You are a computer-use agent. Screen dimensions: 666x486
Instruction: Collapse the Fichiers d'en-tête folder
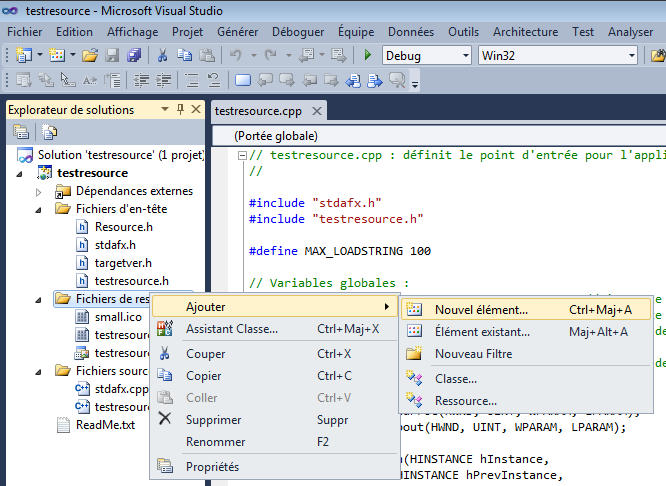pyautogui.click(x=39, y=210)
